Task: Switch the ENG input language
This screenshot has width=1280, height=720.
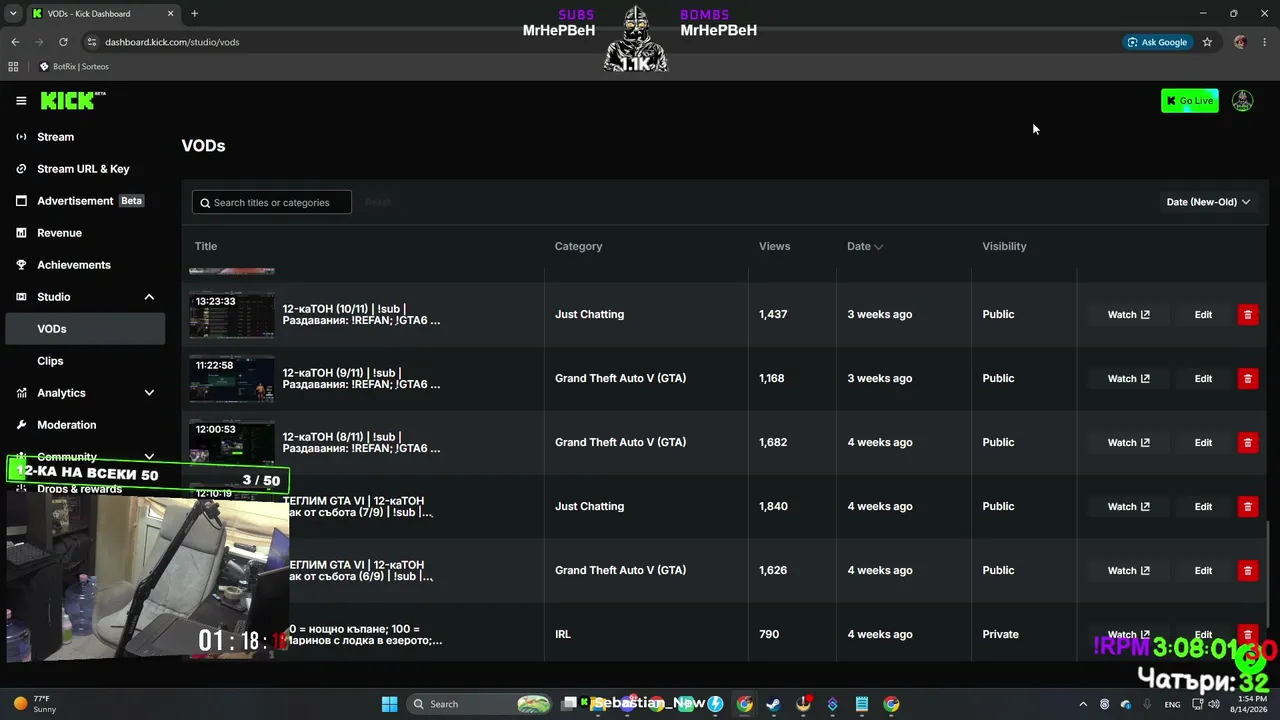Action: pos(1172,704)
